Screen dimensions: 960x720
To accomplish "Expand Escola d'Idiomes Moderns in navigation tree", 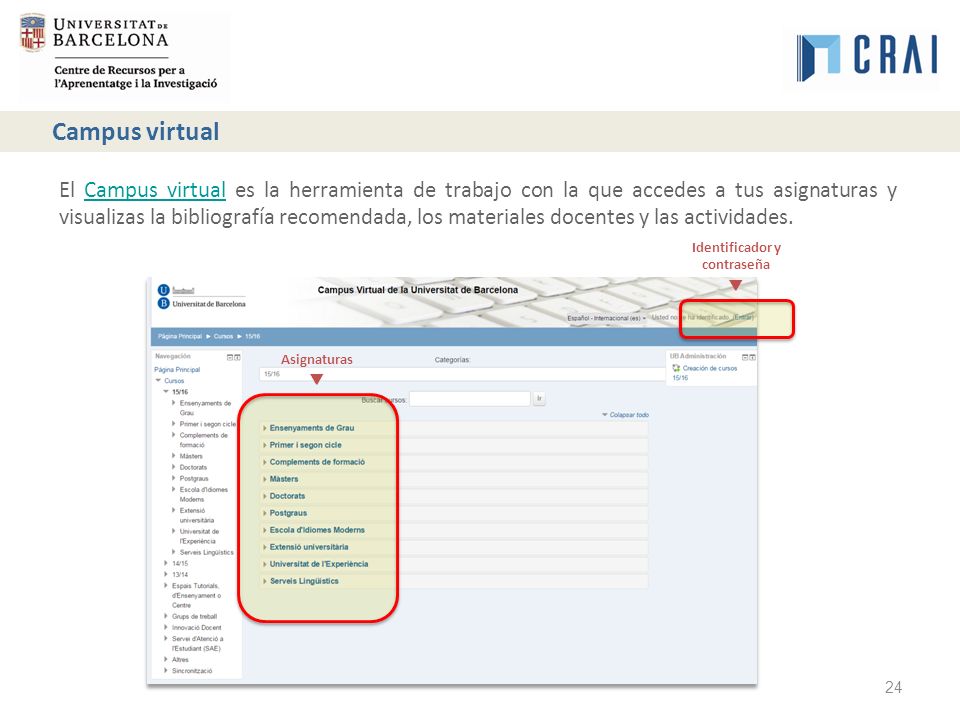I will click(174, 490).
